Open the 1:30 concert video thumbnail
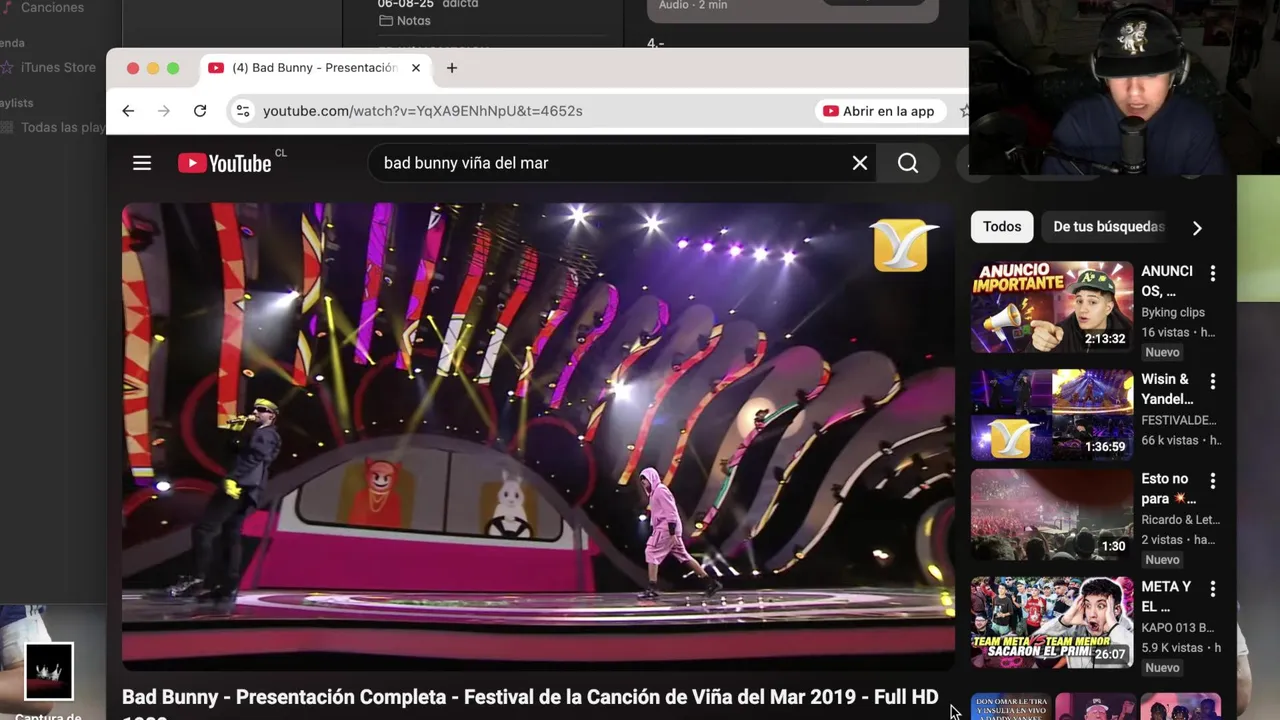Image resolution: width=1280 pixels, height=720 pixels. [x=1052, y=515]
